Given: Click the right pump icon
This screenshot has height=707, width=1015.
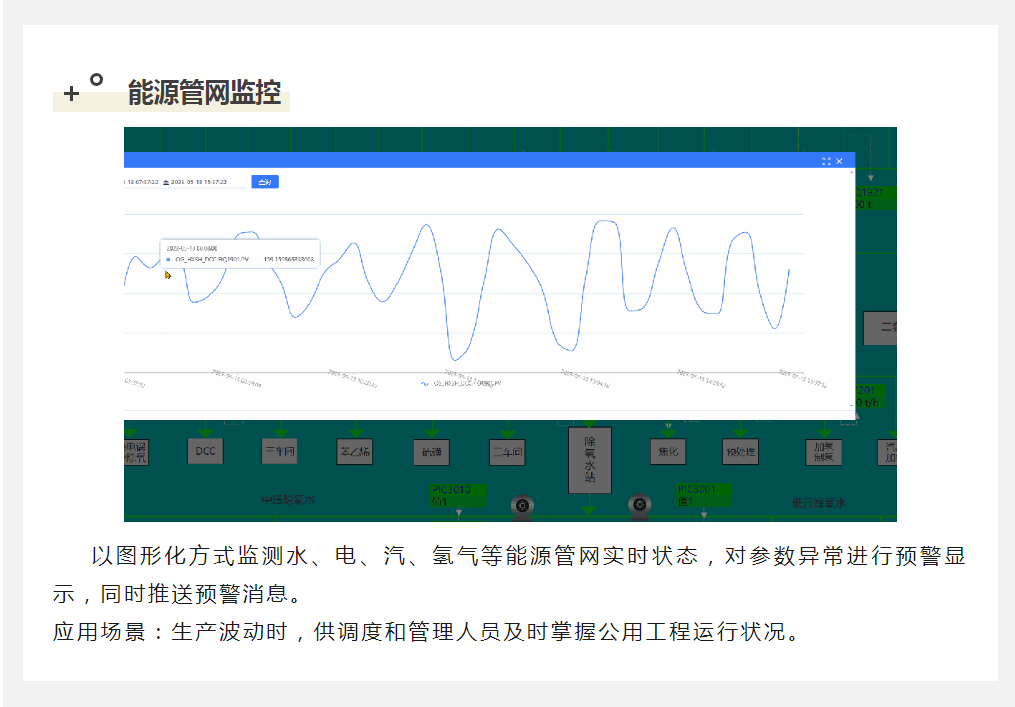Looking at the screenshot, I should coord(639,506).
